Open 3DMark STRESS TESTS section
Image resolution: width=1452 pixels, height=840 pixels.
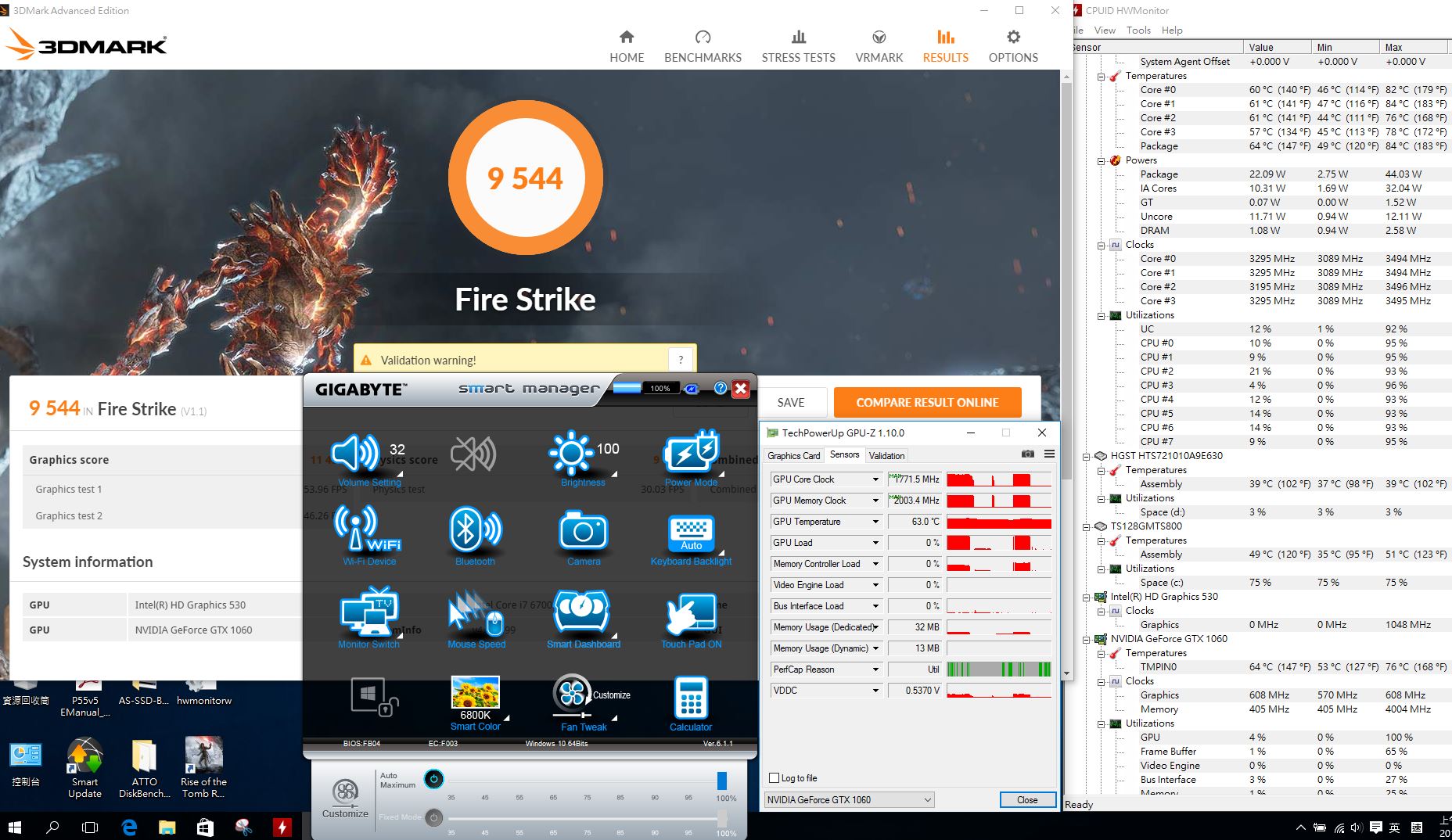point(798,47)
